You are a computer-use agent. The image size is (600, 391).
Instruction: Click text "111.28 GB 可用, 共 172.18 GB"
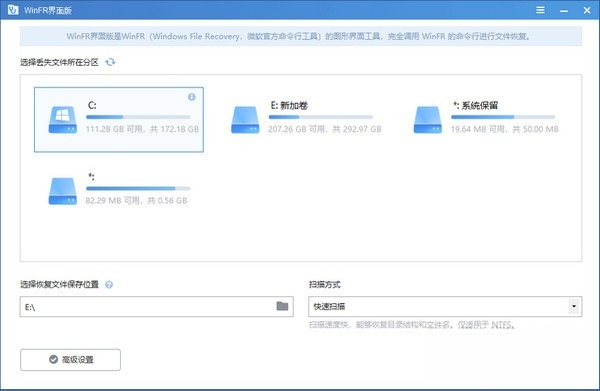(142, 129)
